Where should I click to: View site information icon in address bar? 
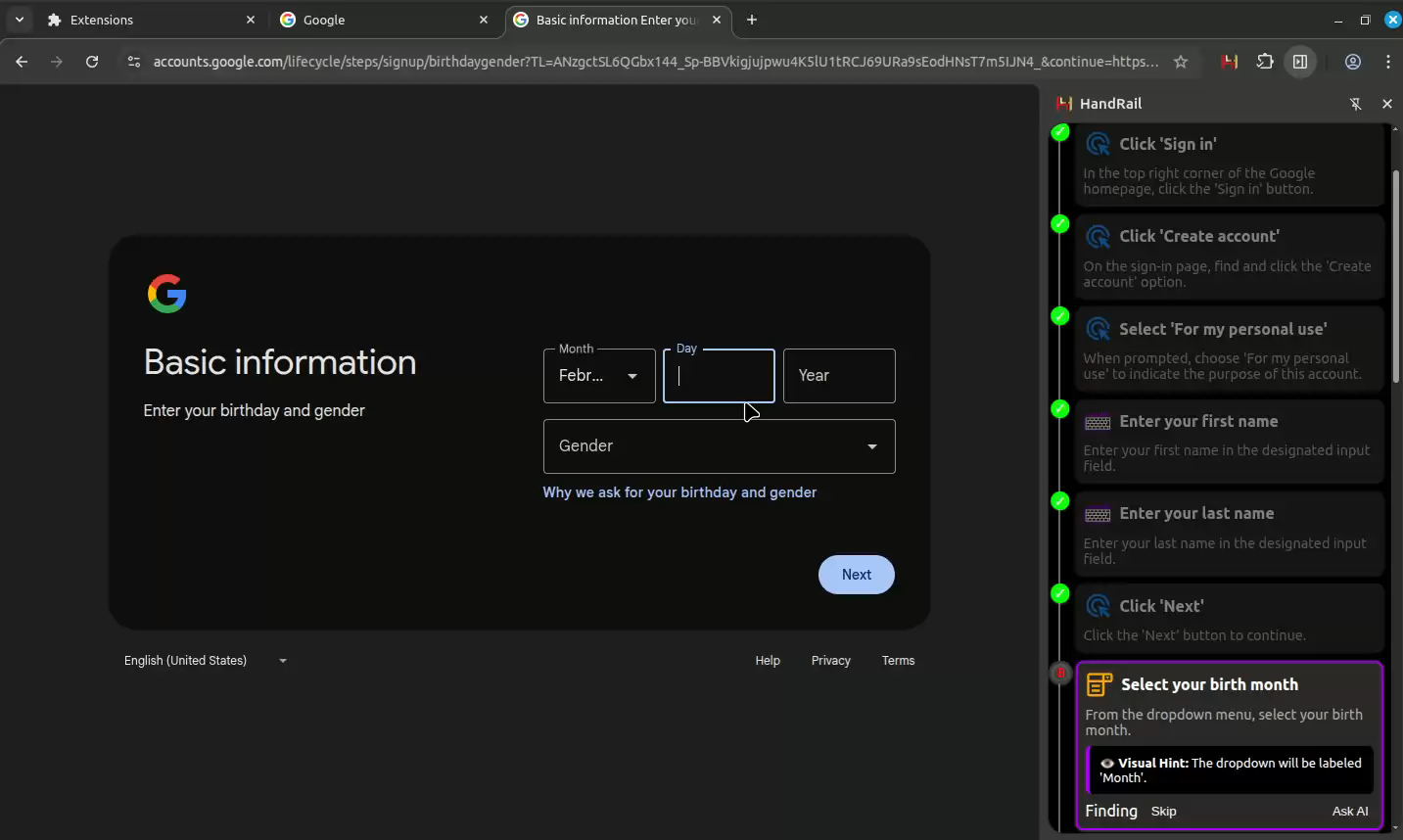pos(134,62)
